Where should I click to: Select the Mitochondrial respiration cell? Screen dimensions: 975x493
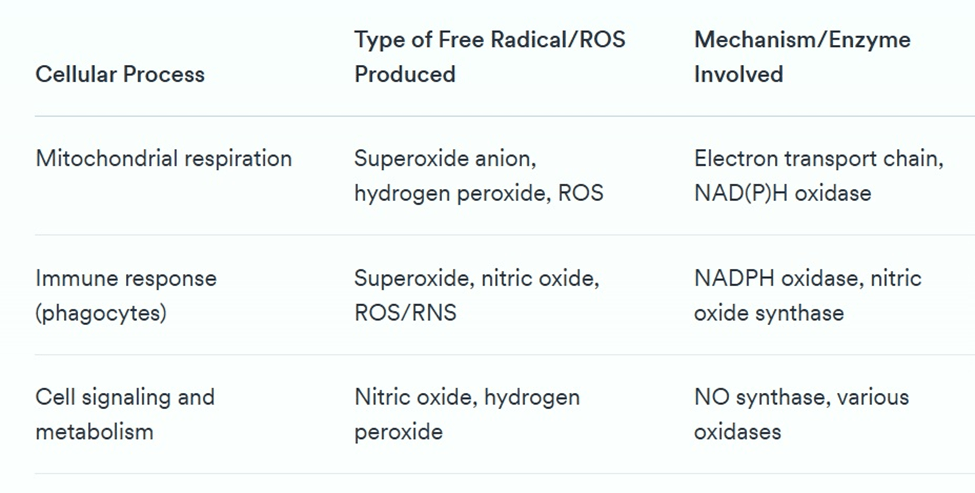point(163,158)
